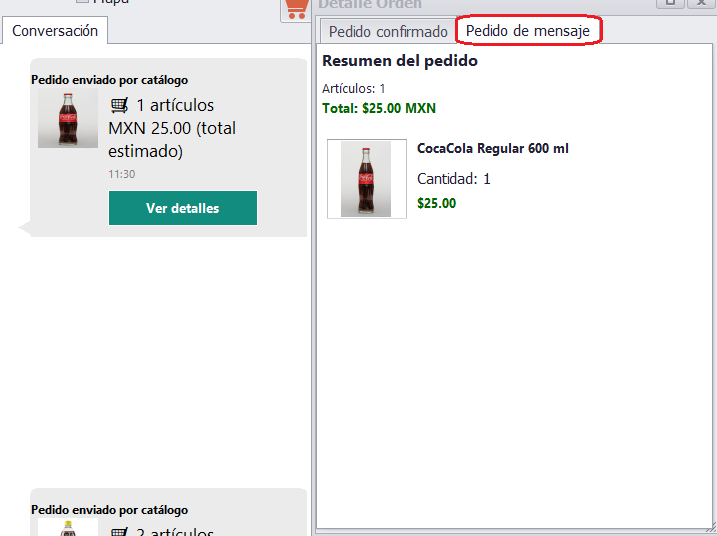Click the cart icon beside '1 artículos'

[120, 105]
